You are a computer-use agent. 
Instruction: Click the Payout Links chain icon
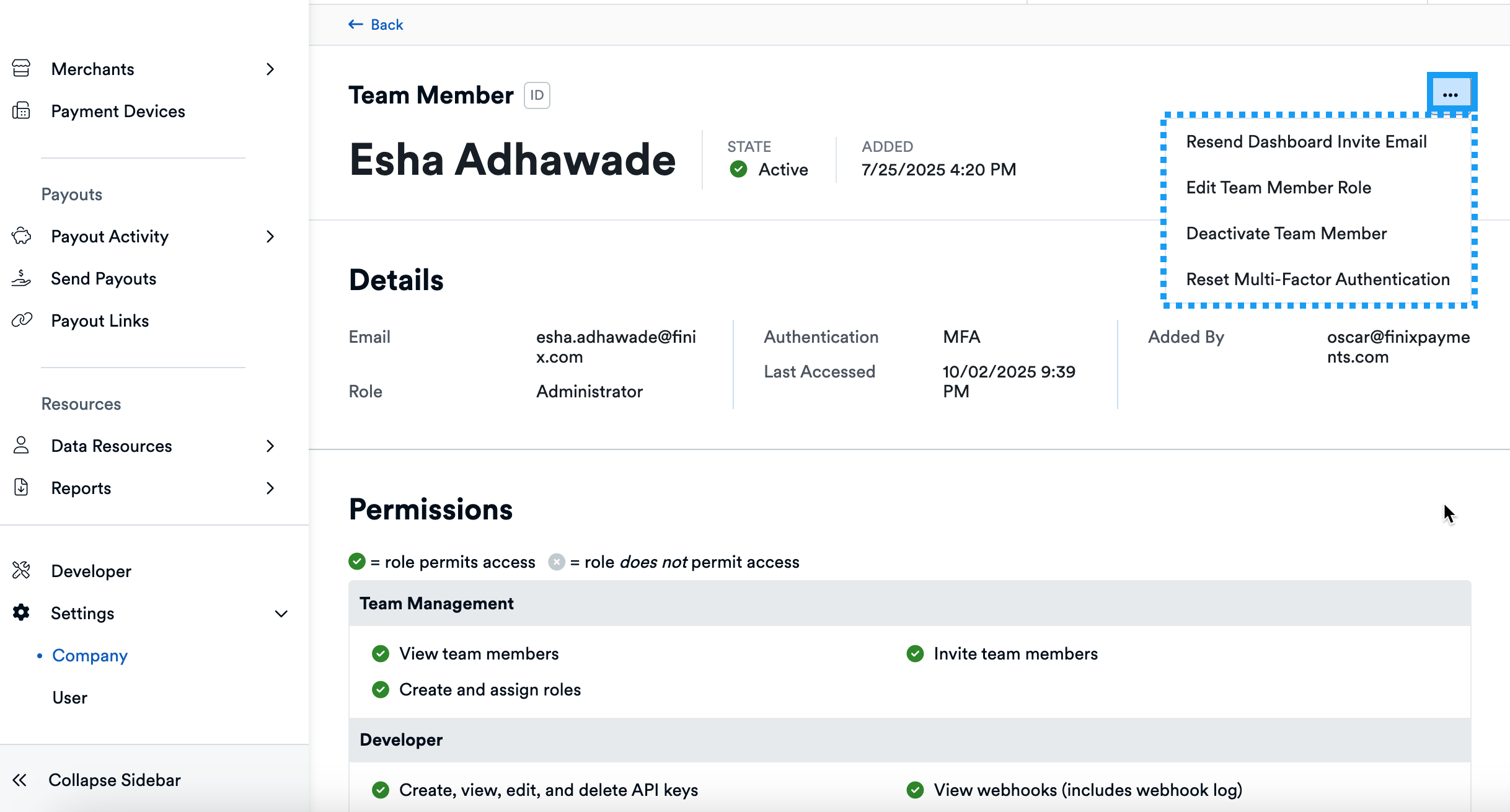coord(21,320)
